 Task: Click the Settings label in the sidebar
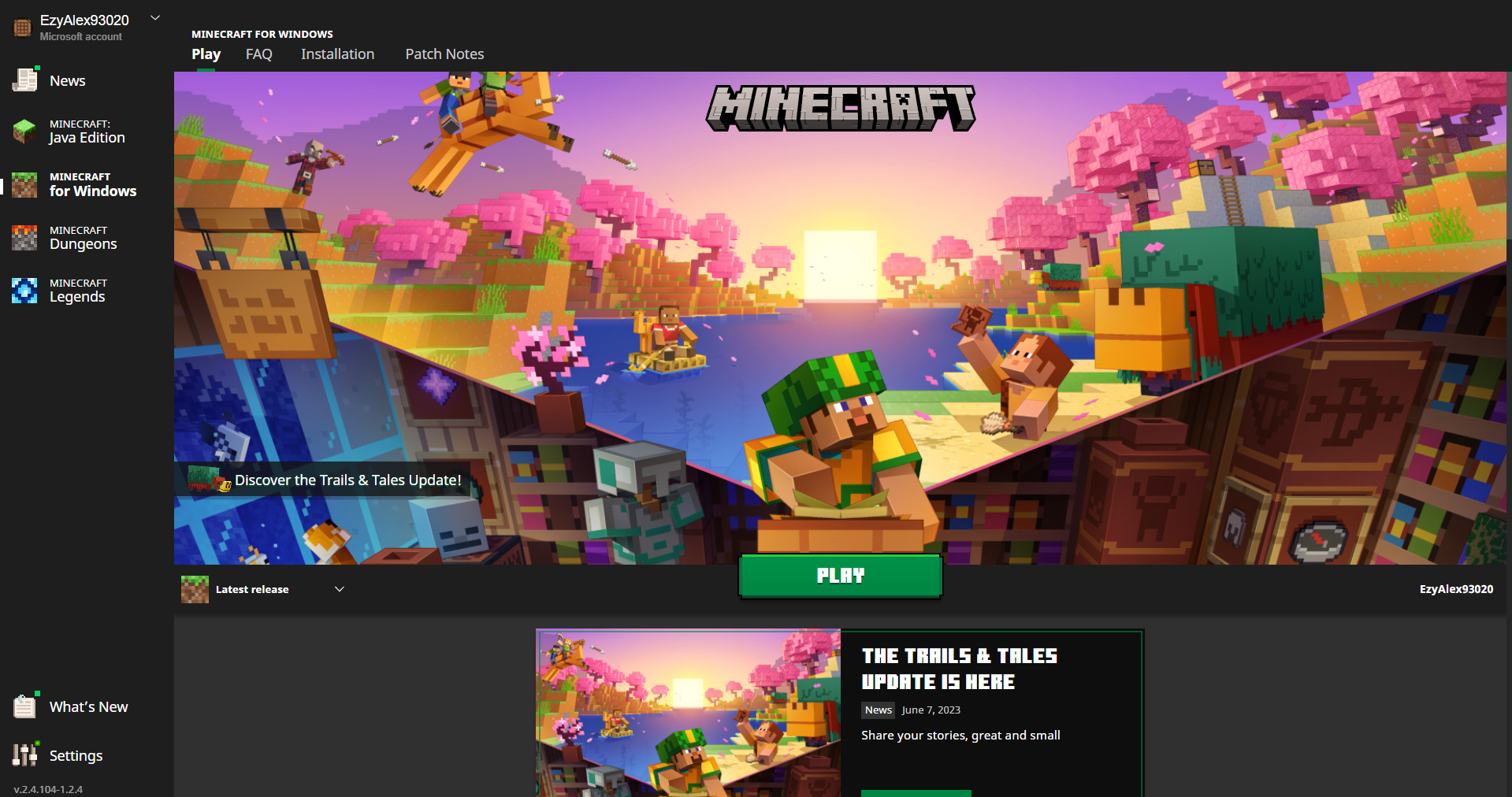point(76,755)
